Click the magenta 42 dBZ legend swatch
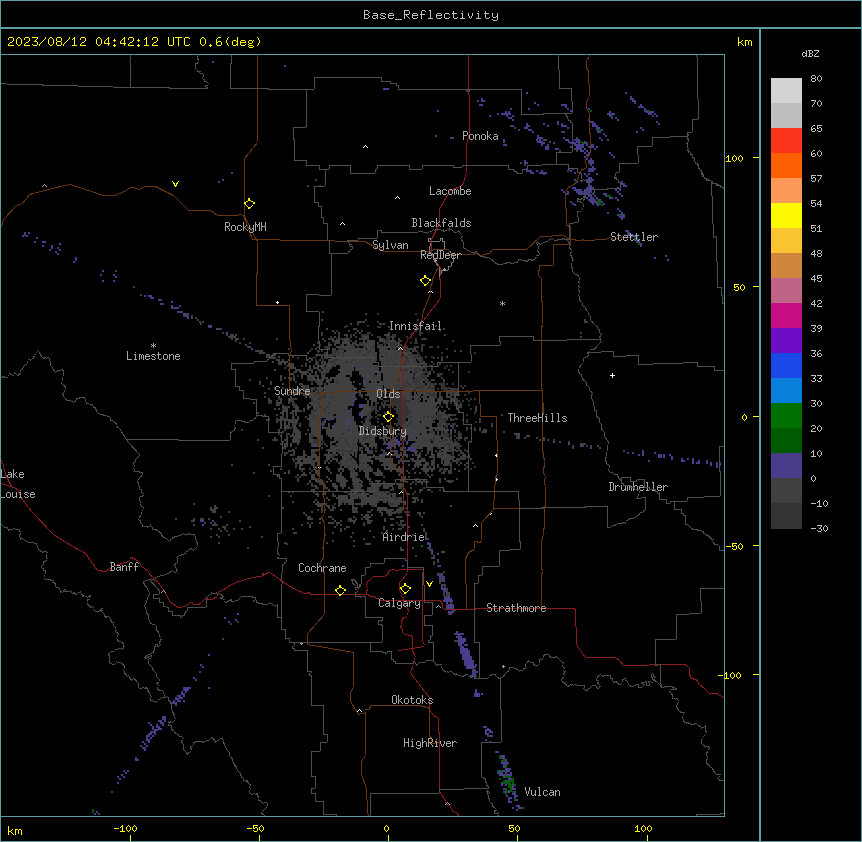Viewport: 862px width, 842px height. pyautogui.click(x=786, y=315)
